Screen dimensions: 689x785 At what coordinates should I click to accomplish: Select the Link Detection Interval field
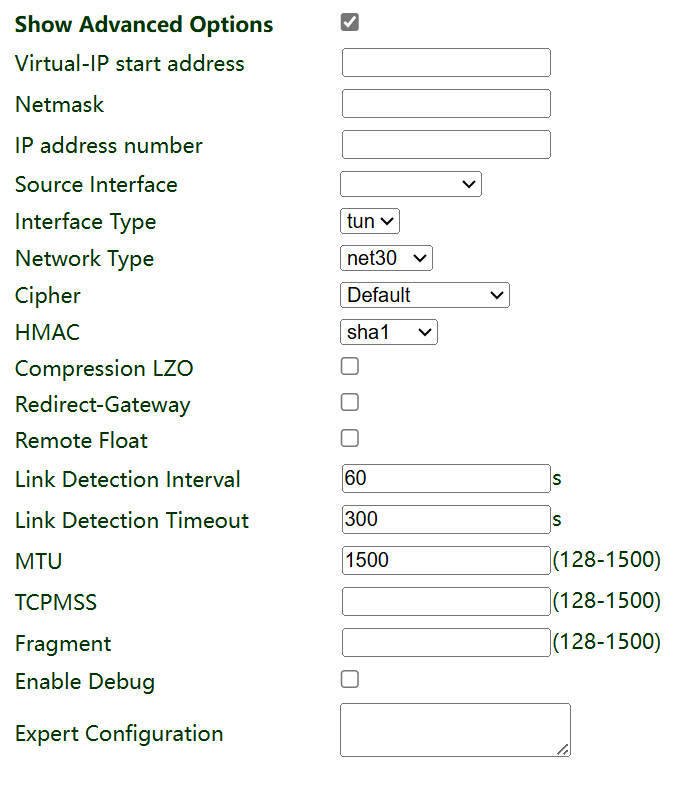tap(446, 479)
